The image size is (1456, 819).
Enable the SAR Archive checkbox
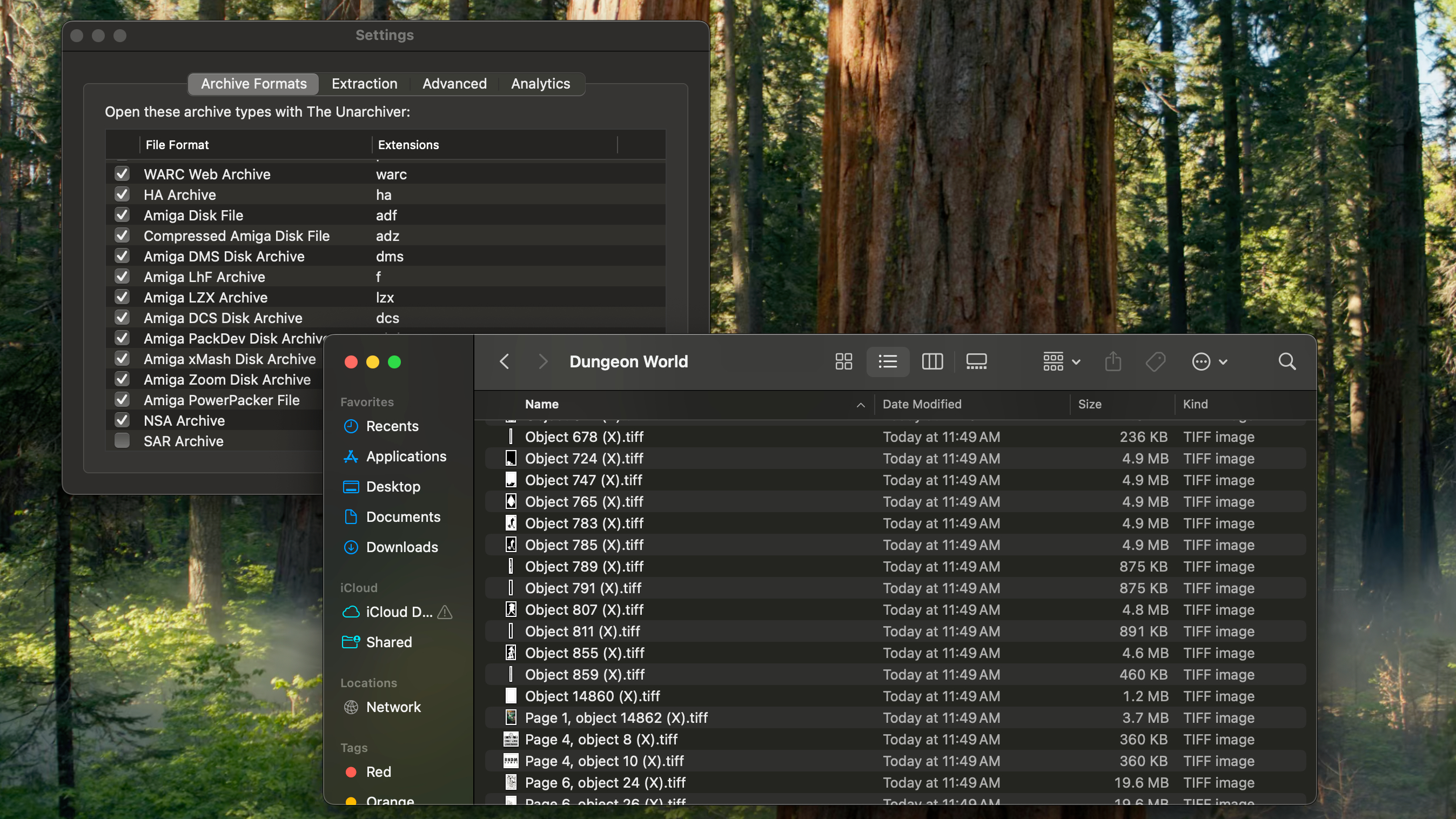pyautogui.click(x=122, y=441)
